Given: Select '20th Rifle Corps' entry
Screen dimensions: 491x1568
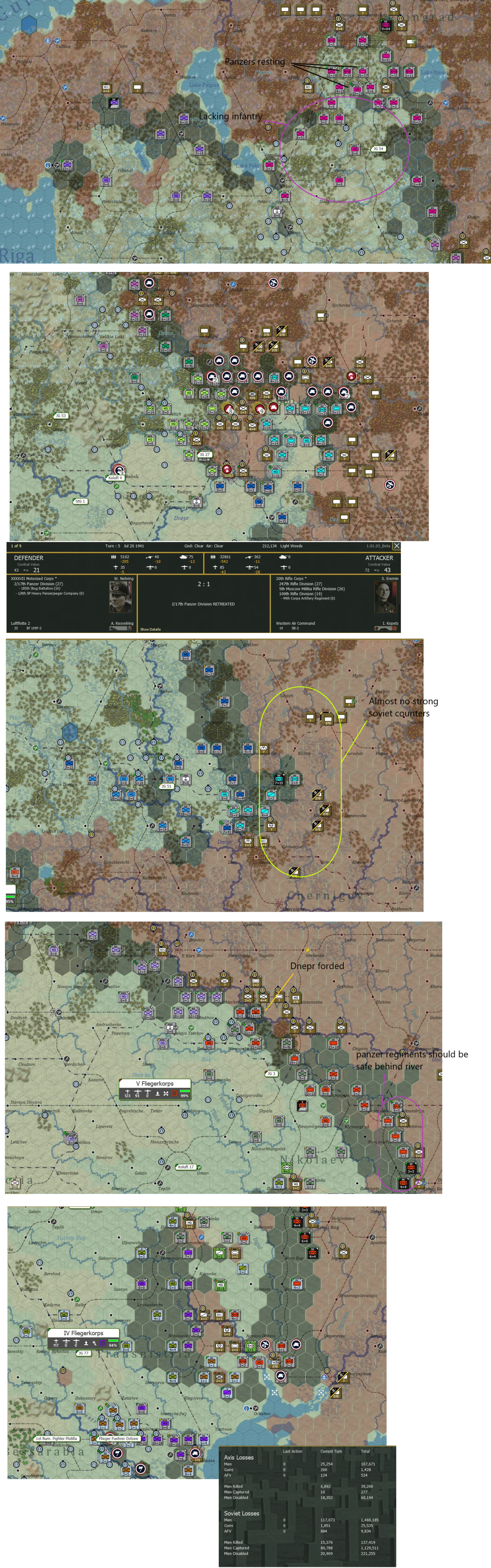Looking at the screenshot, I should (x=291, y=578).
